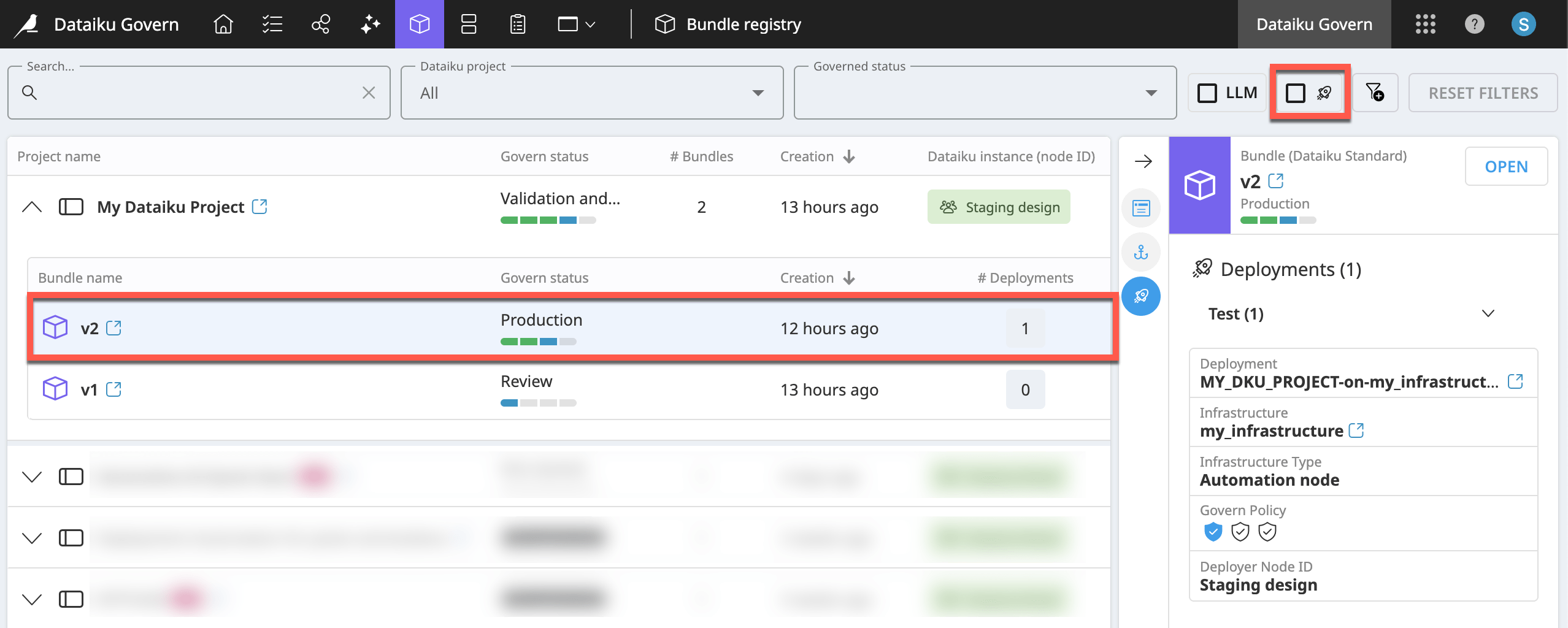This screenshot has width=1568, height=628.
Task: Switch to the anchor side tab
Action: point(1141,252)
